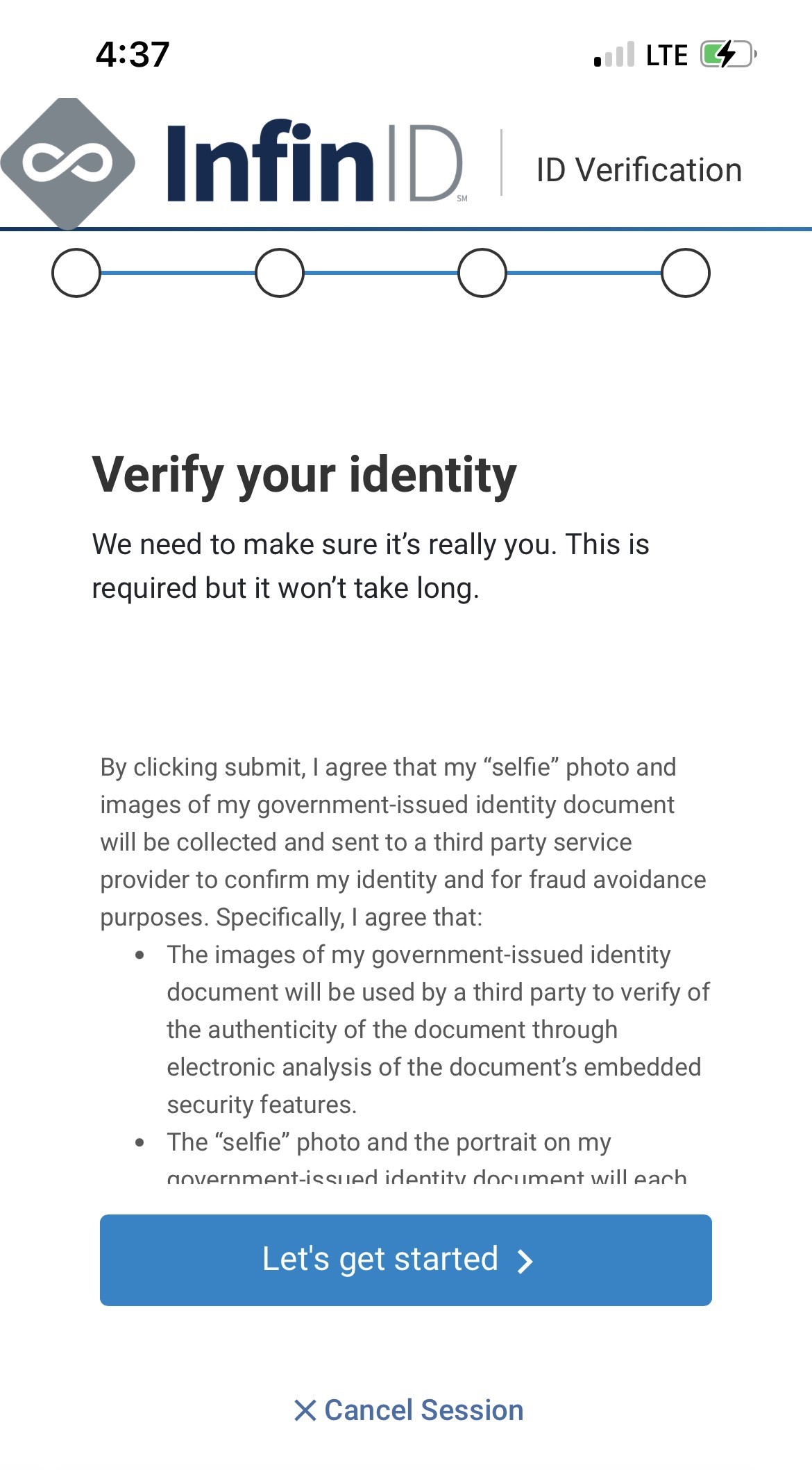The height and width of the screenshot is (1470, 812).
Task: Tap the 4:37 clock in the status bar
Action: 133,54
